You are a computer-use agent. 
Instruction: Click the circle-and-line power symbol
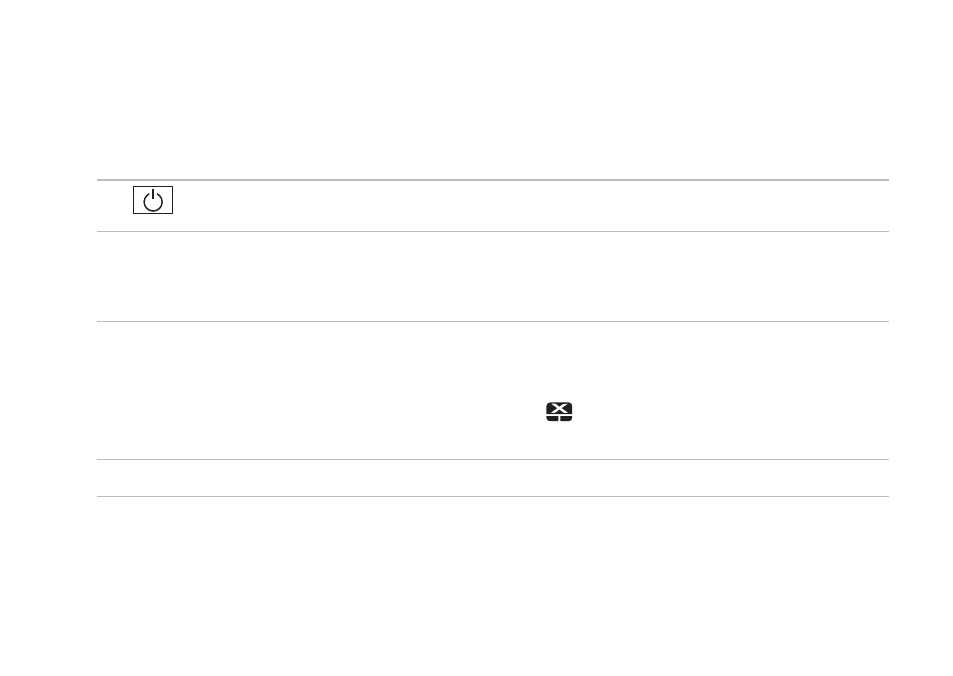(153, 201)
